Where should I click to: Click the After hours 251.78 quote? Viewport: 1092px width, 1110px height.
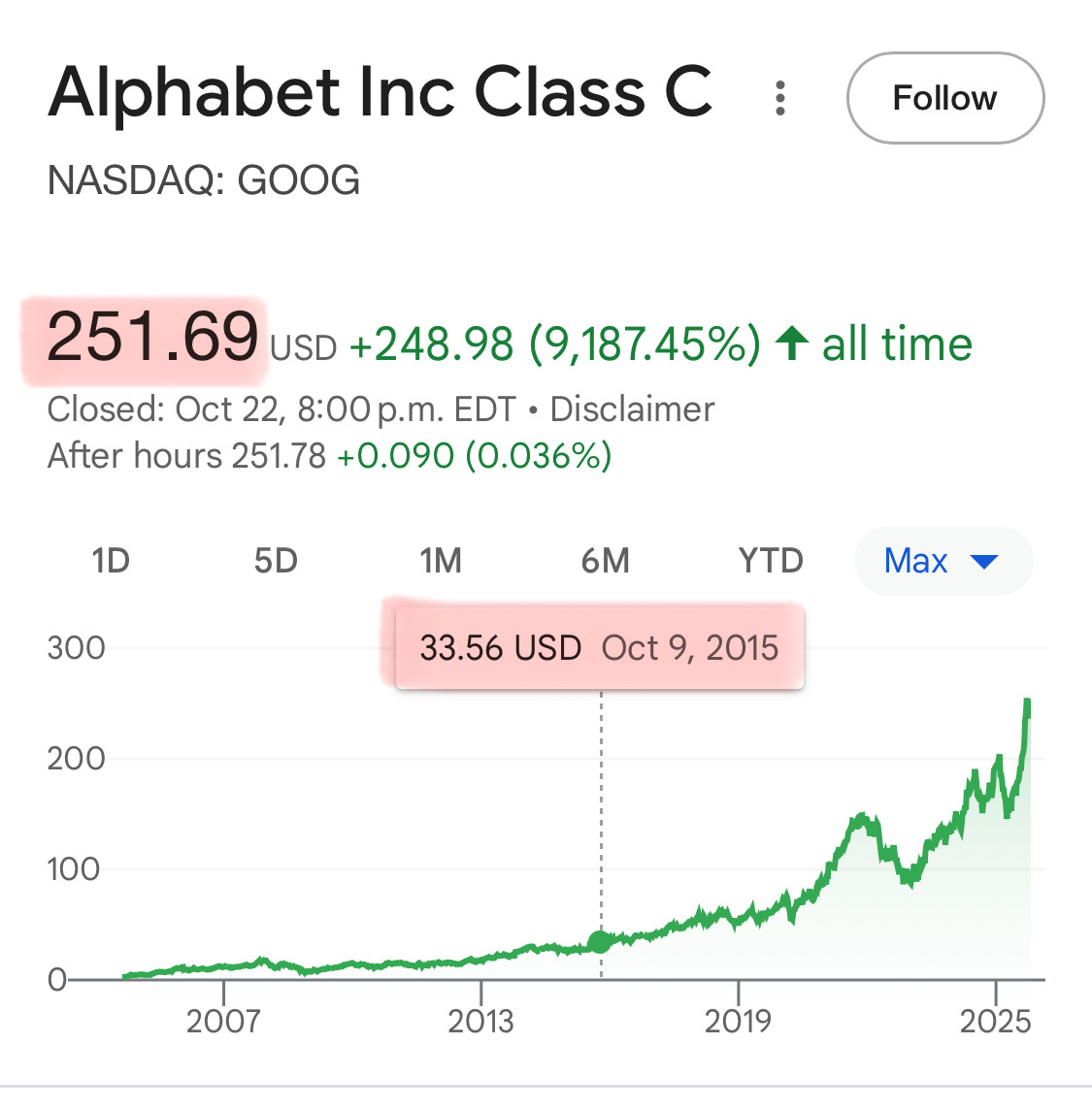point(186,456)
